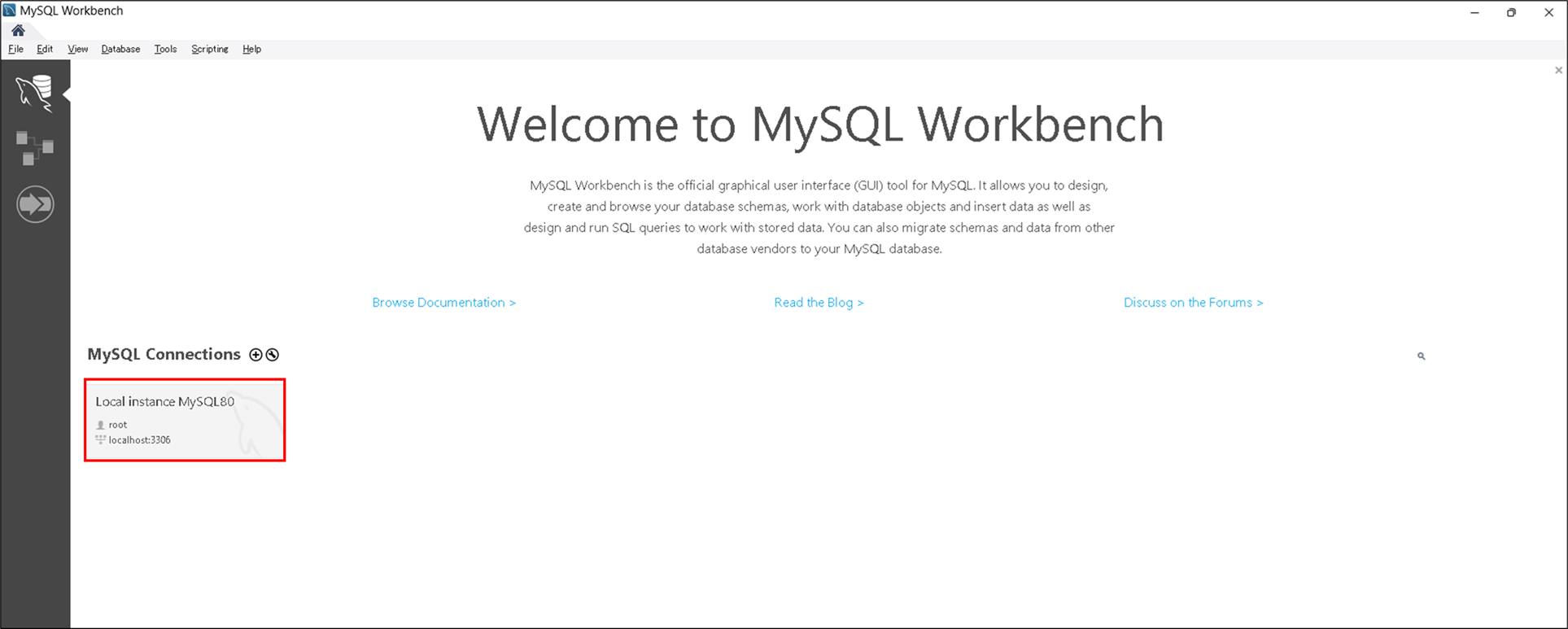Open the View menu
The height and width of the screenshot is (629, 1568).
[77, 49]
